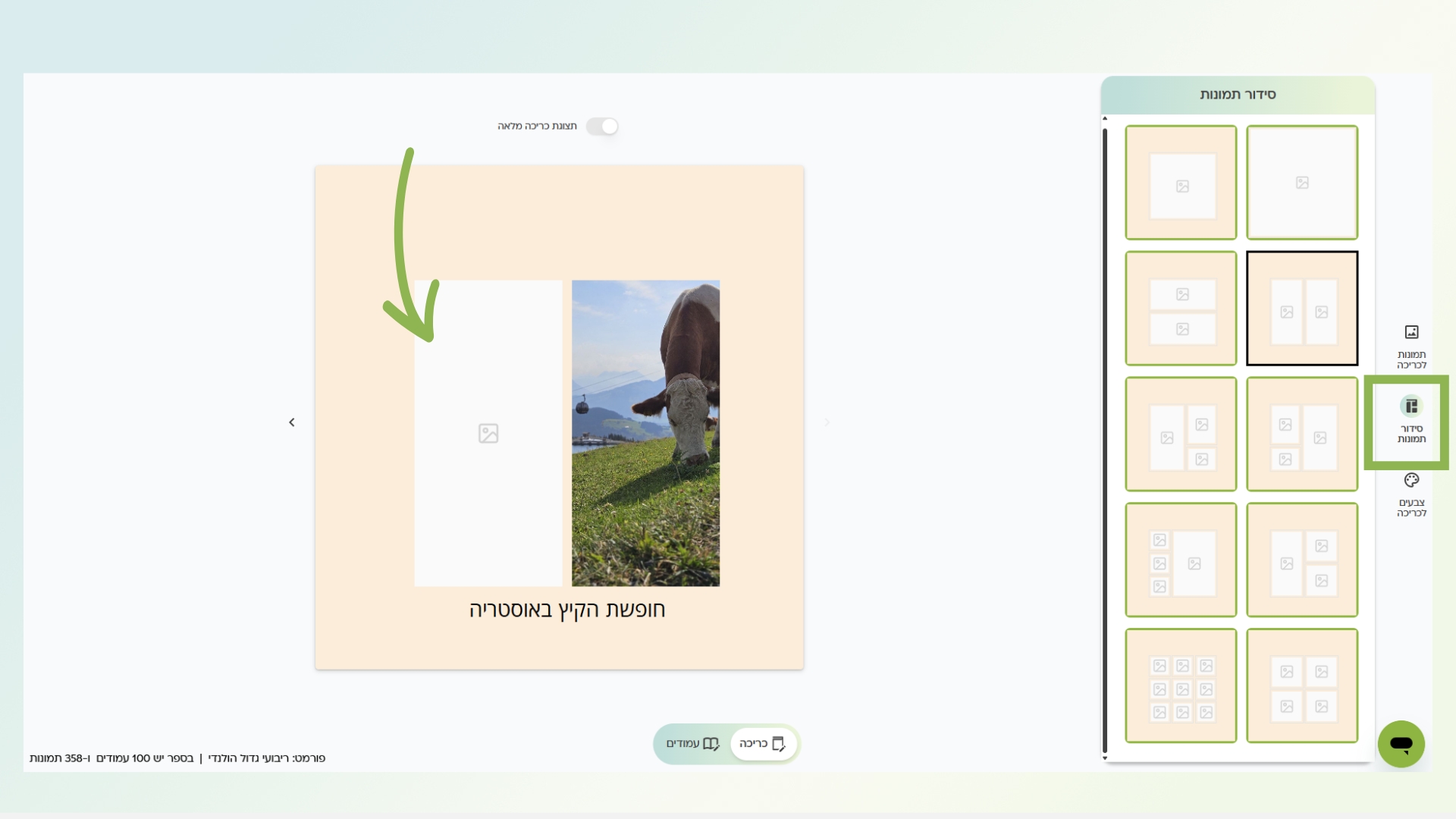Select the selected two side-by-side vertical photos layout
1456x819 pixels.
point(1301,309)
